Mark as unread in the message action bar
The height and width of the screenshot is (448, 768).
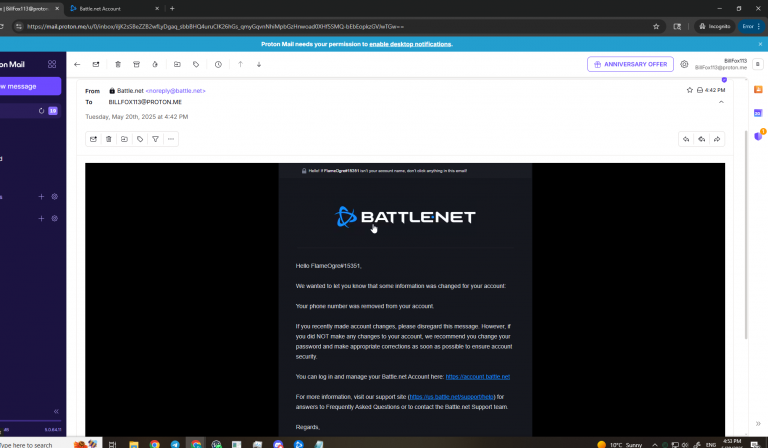[93, 139]
